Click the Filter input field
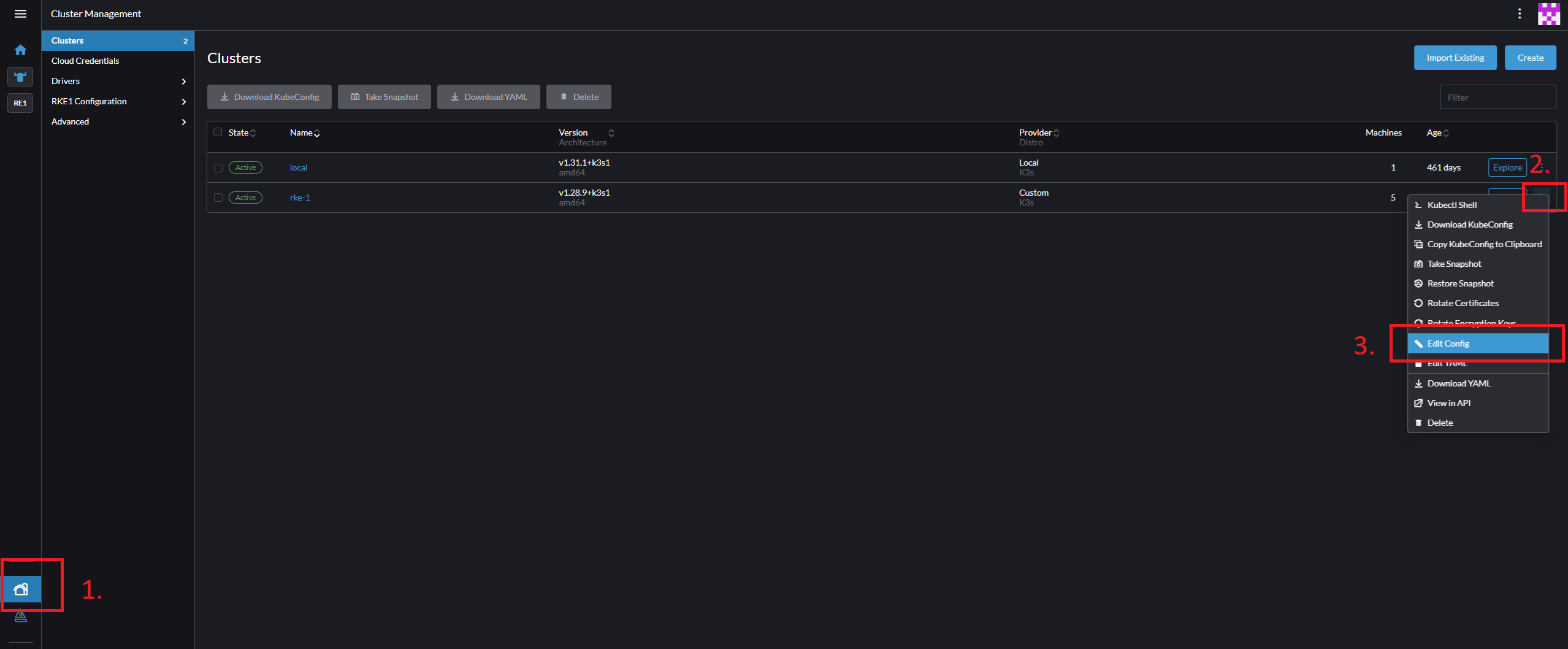Screen dimensions: 1568x649 click(1497, 97)
